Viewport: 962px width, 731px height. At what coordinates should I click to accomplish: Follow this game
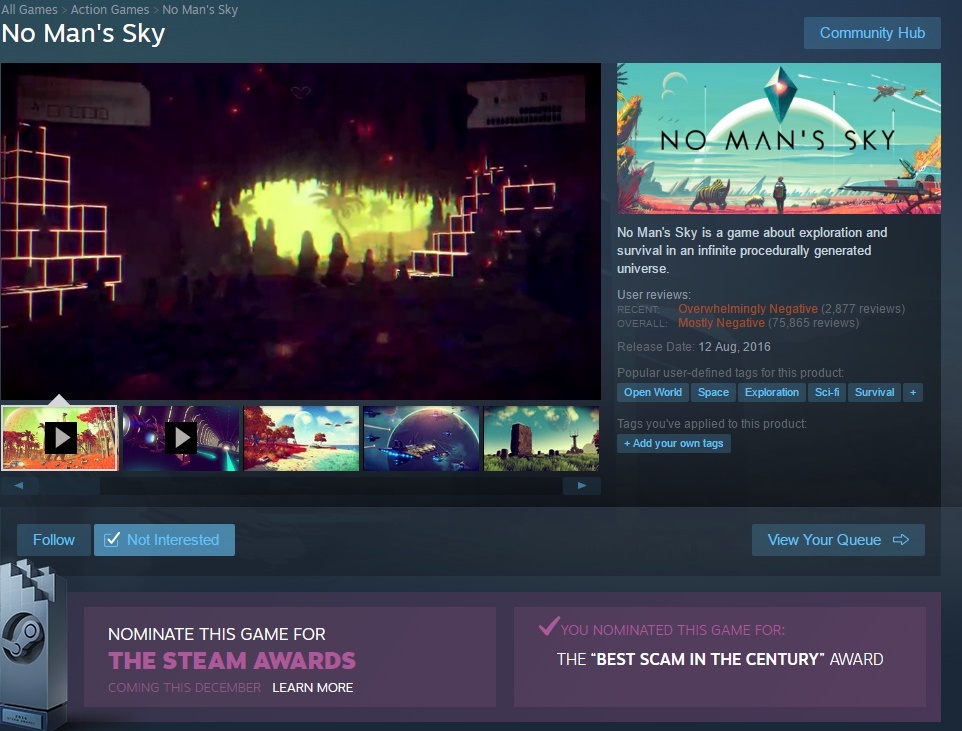[54, 540]
